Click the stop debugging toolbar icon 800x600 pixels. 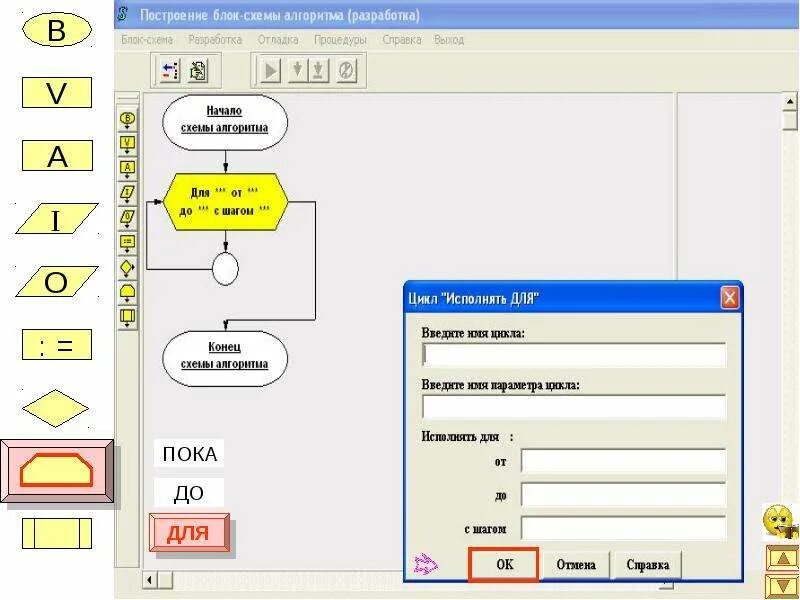pos(346,70)
